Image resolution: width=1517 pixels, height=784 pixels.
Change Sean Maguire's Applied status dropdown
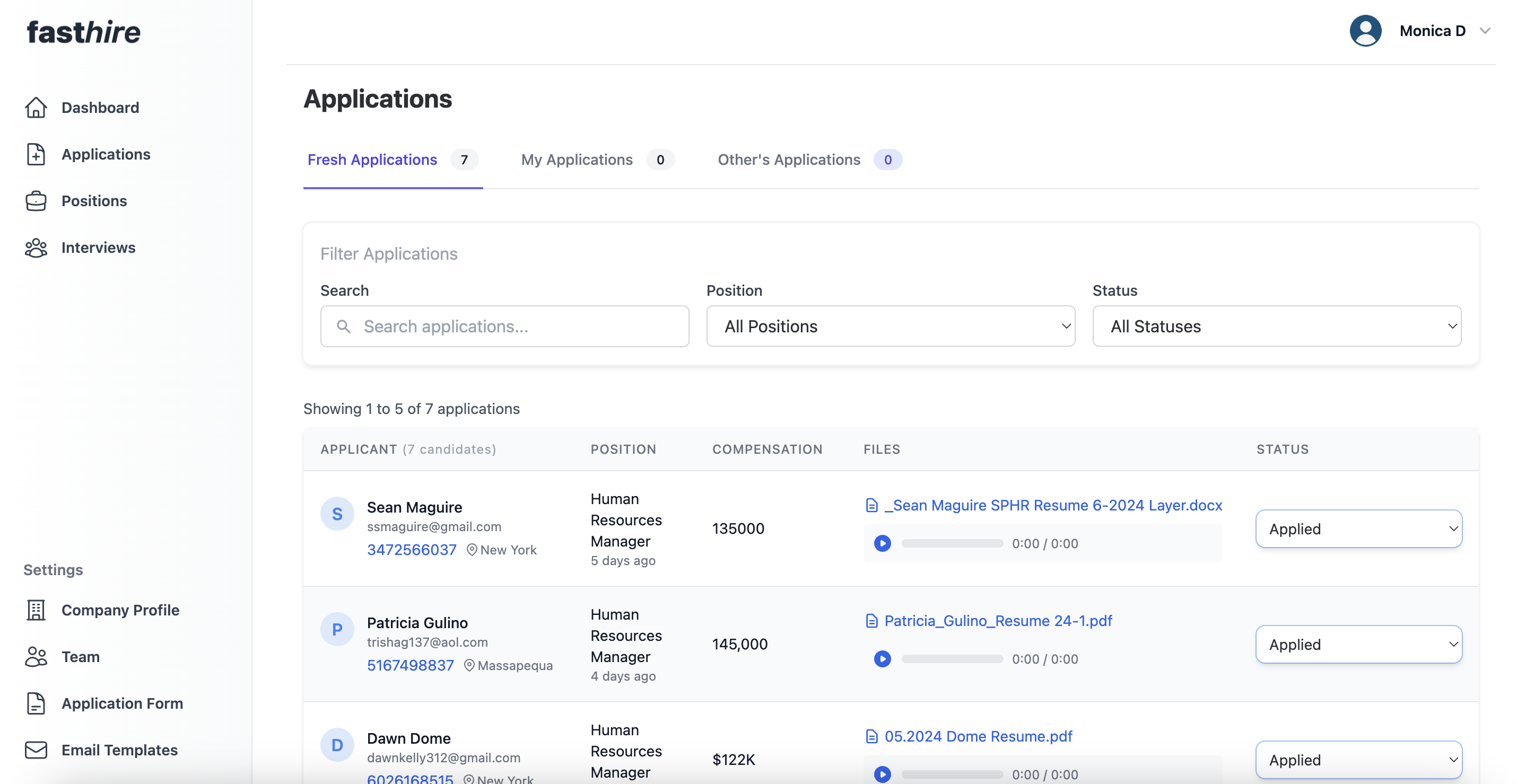pos(1358,528)
